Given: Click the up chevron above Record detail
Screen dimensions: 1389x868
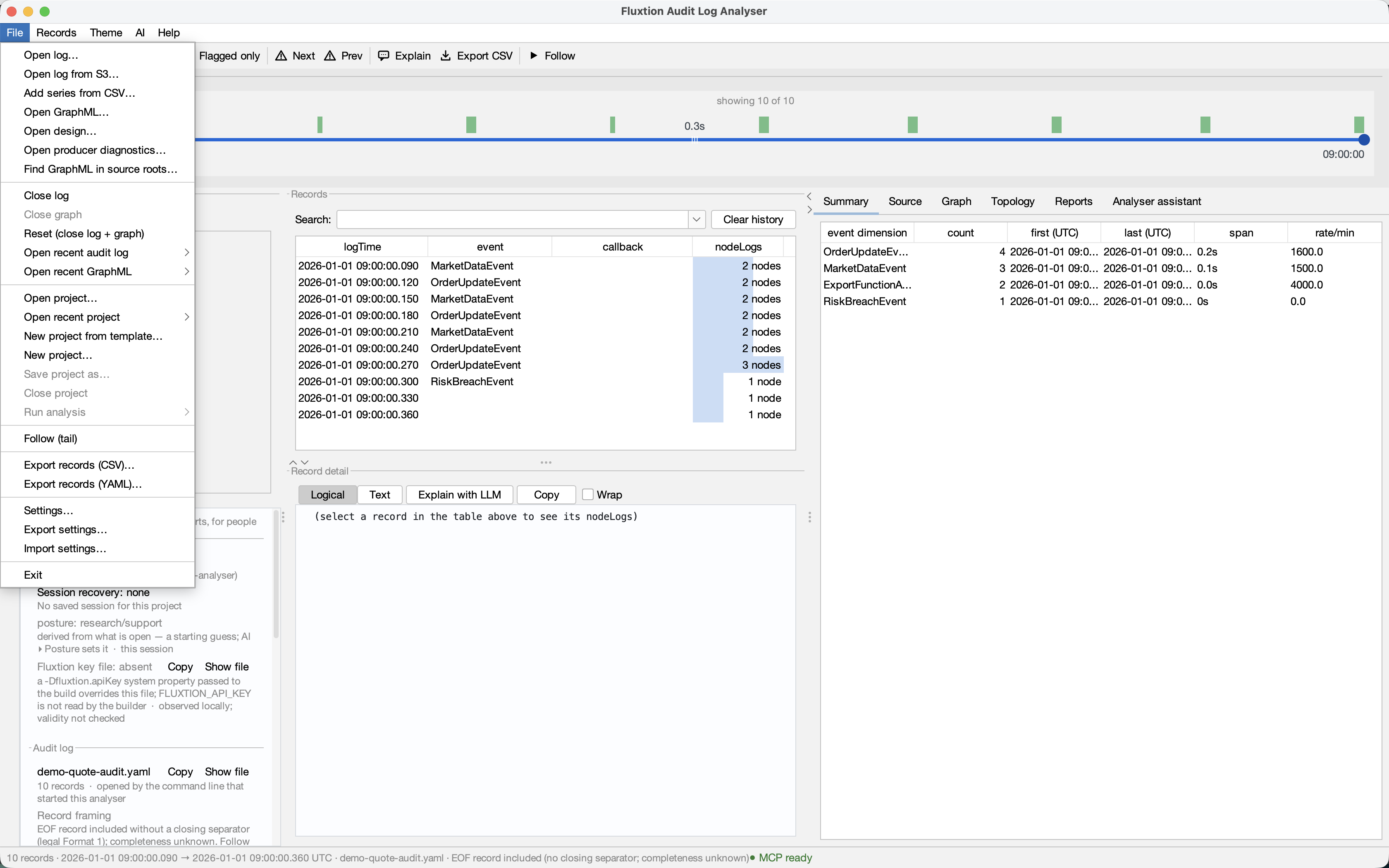Looking at the screenshot, I should [293, 462].
